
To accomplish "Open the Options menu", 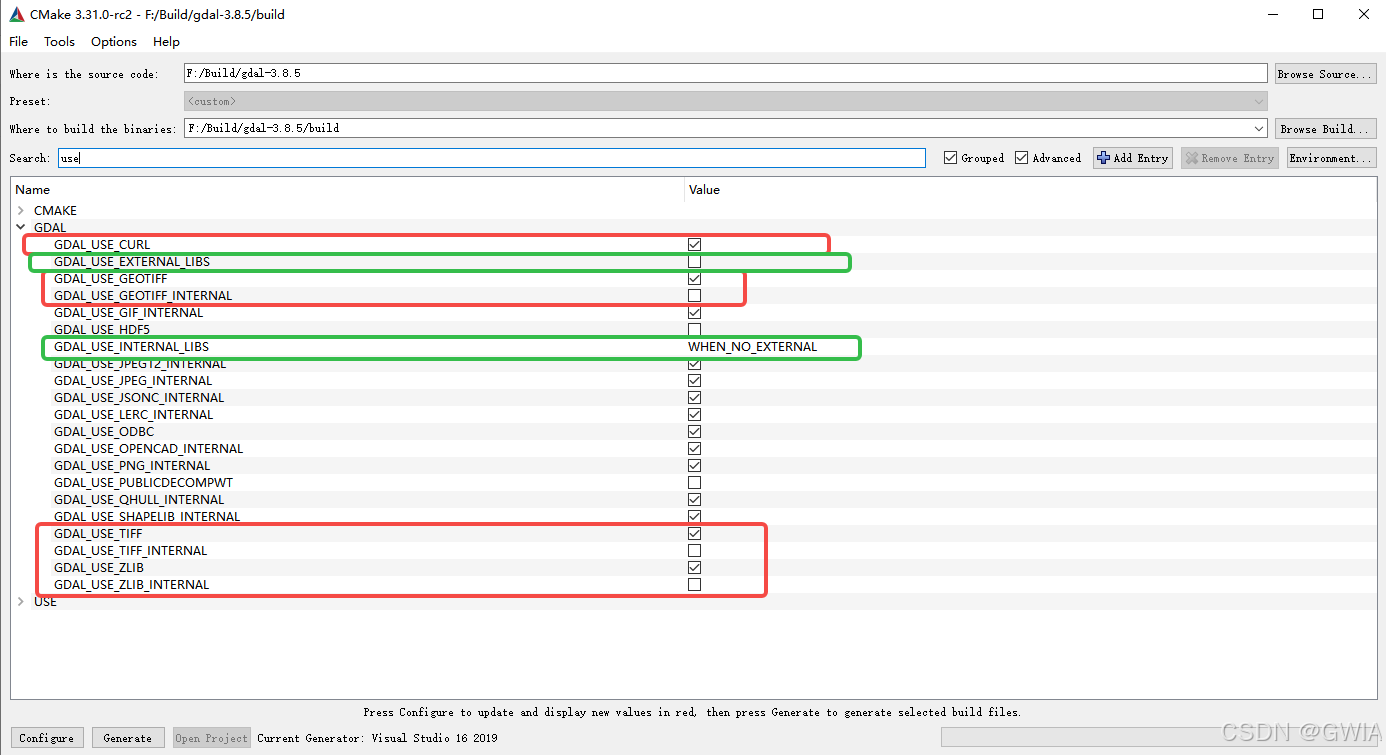I will pyautogui.click(x=114, y=42).
